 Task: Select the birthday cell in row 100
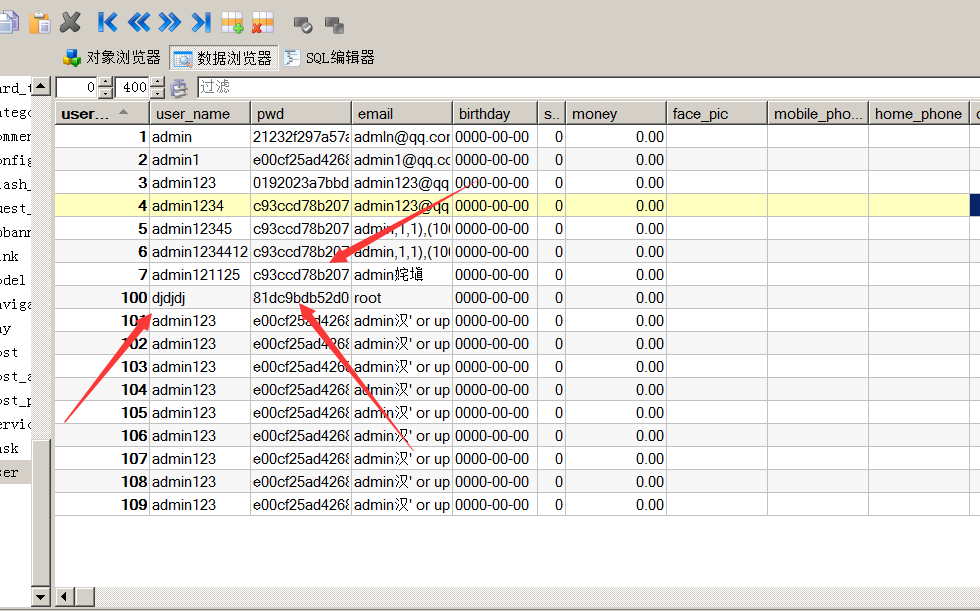click(x=495, y=298)
